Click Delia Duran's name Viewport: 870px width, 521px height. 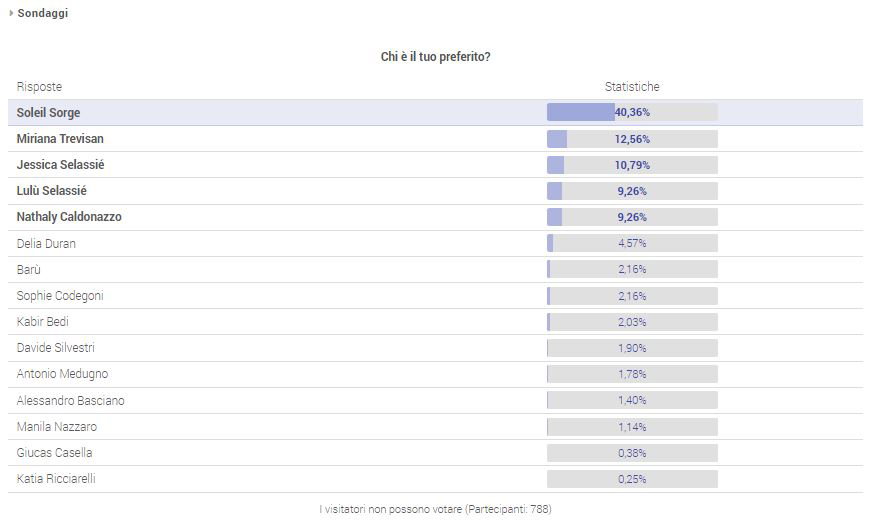click(x=46, y=243)
